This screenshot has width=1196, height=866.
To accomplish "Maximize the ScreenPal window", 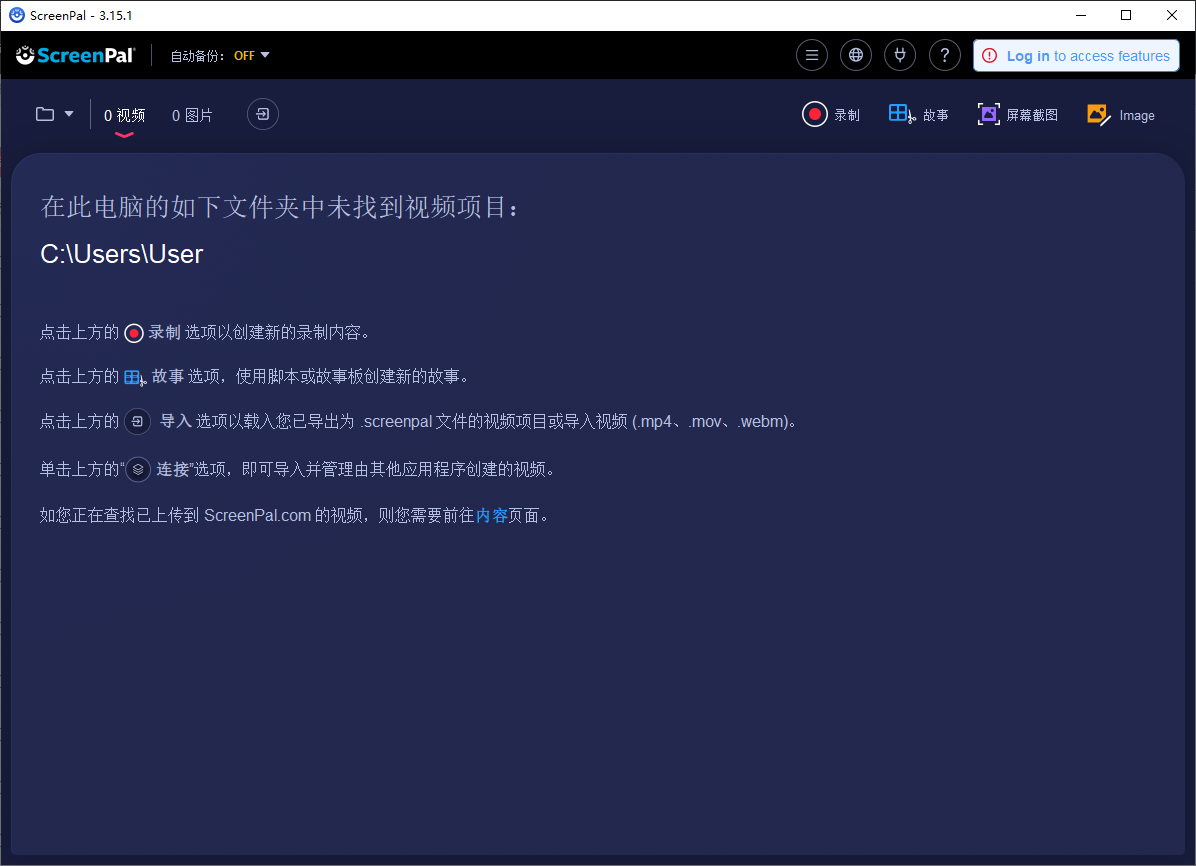I will (x=1126, y=15).
